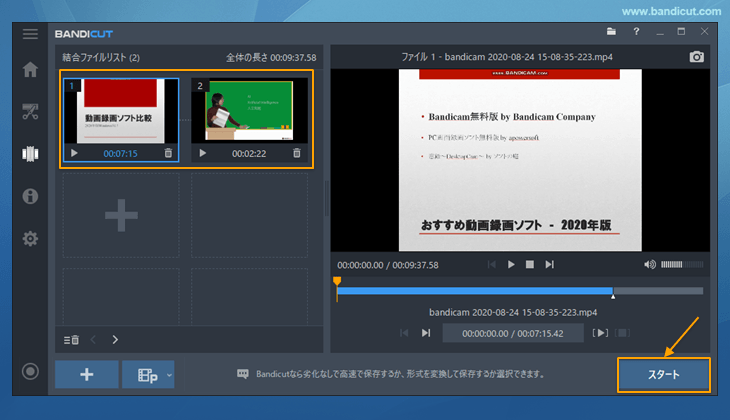
Task: Click clip 2 duration 00:02:22
Action: coord(249,153)
